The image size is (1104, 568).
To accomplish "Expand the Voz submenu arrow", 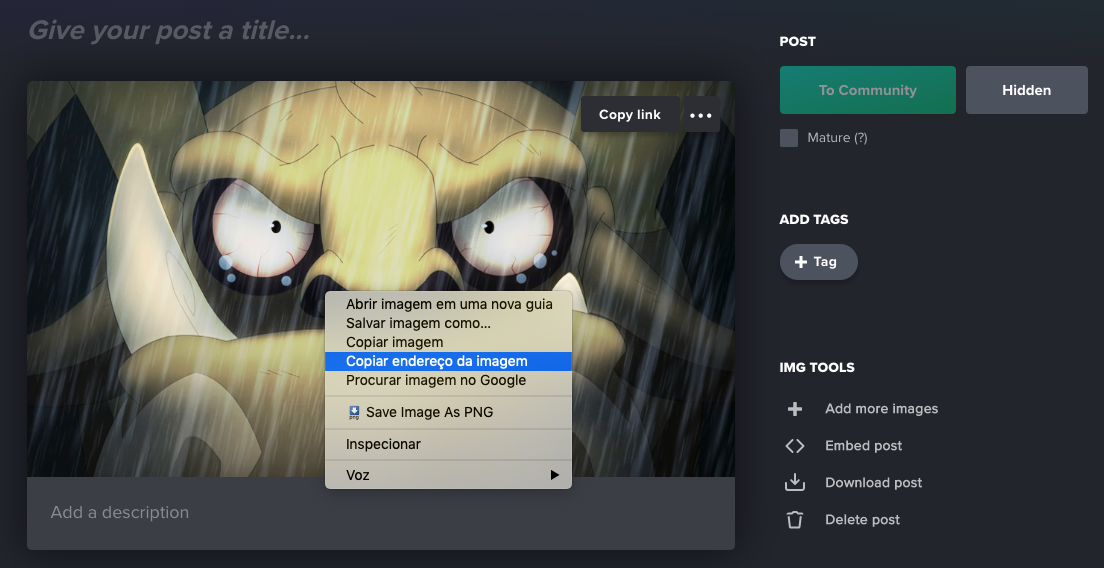I will (x=555, y=475).
